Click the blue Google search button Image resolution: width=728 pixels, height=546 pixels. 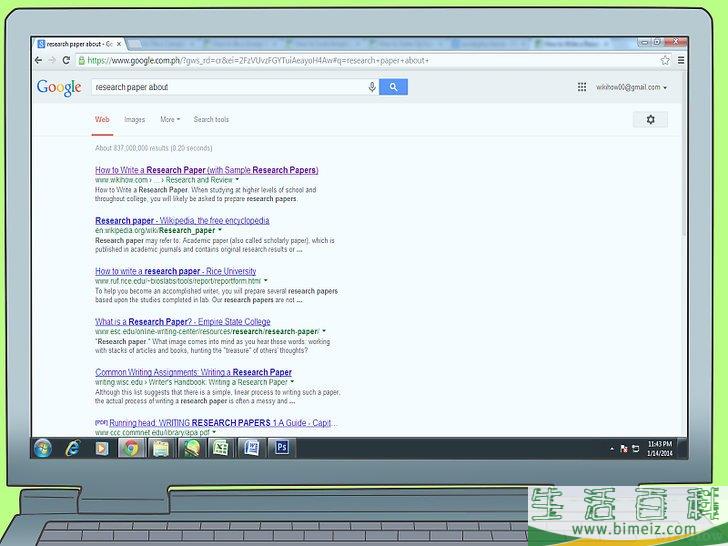pyautogui.click(x=393, y=87)
